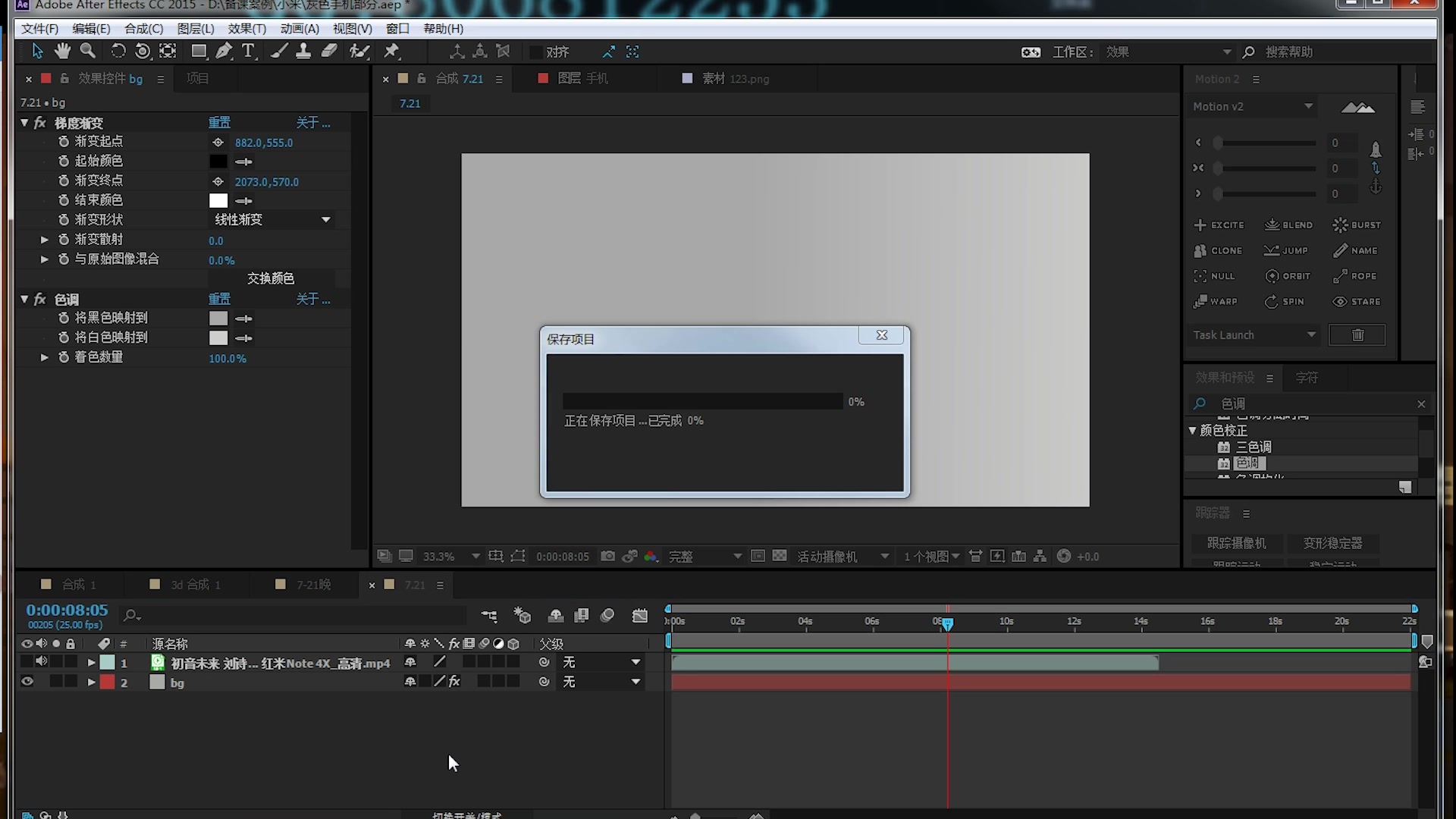Toggle the 对齐 snapping checkbox
Image resolution: width=1456 pixels, height=819 pixels.
tap(536, 52)
